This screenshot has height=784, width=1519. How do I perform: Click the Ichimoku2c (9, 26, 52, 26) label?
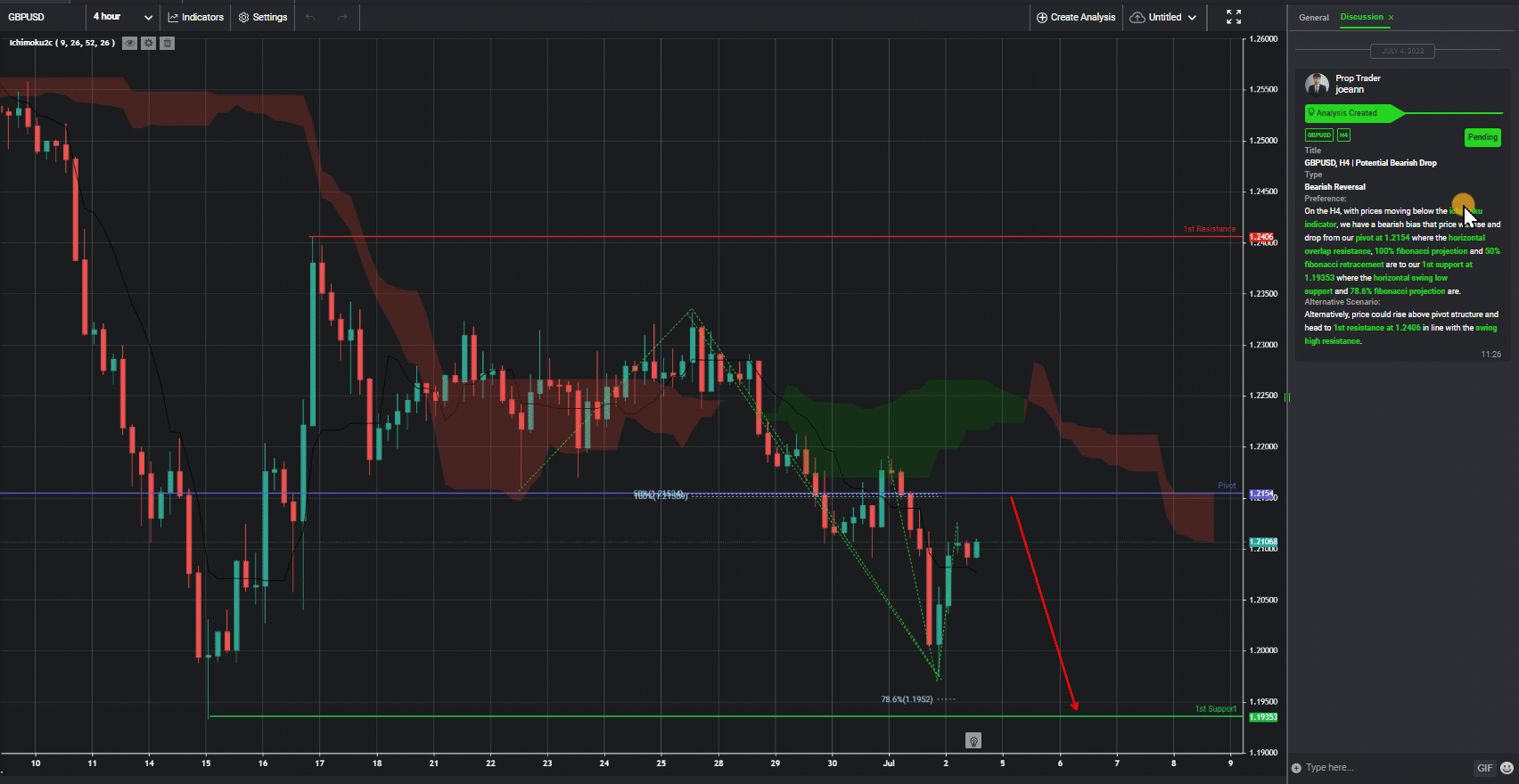[x=62, y=43]
